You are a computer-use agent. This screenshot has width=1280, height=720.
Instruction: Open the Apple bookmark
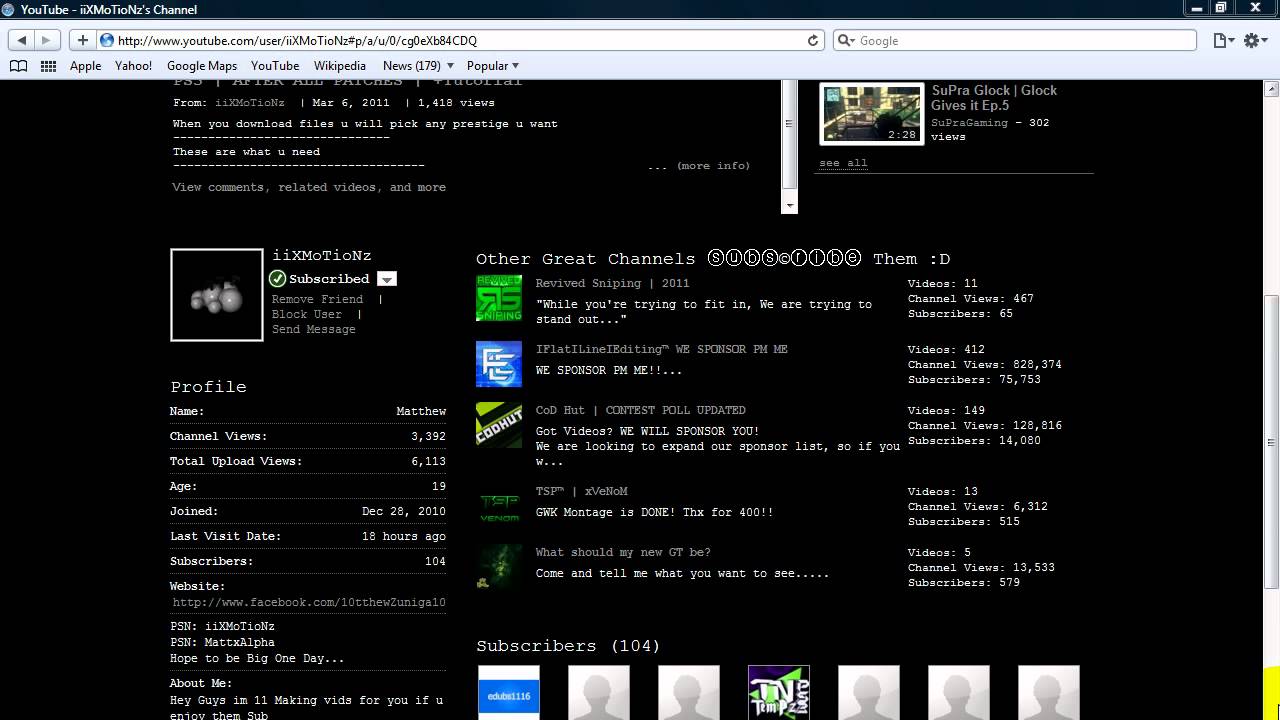85,66
